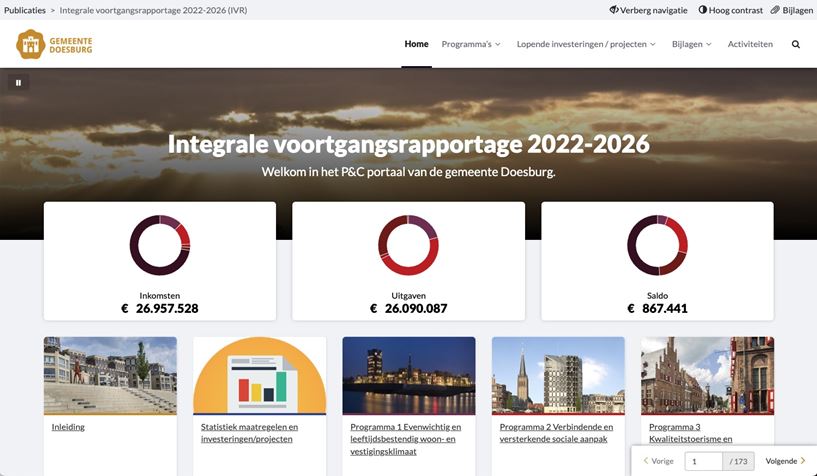Go to previous page with Vorige
Screen dimensions: 817x476
(x=658, y=461)
